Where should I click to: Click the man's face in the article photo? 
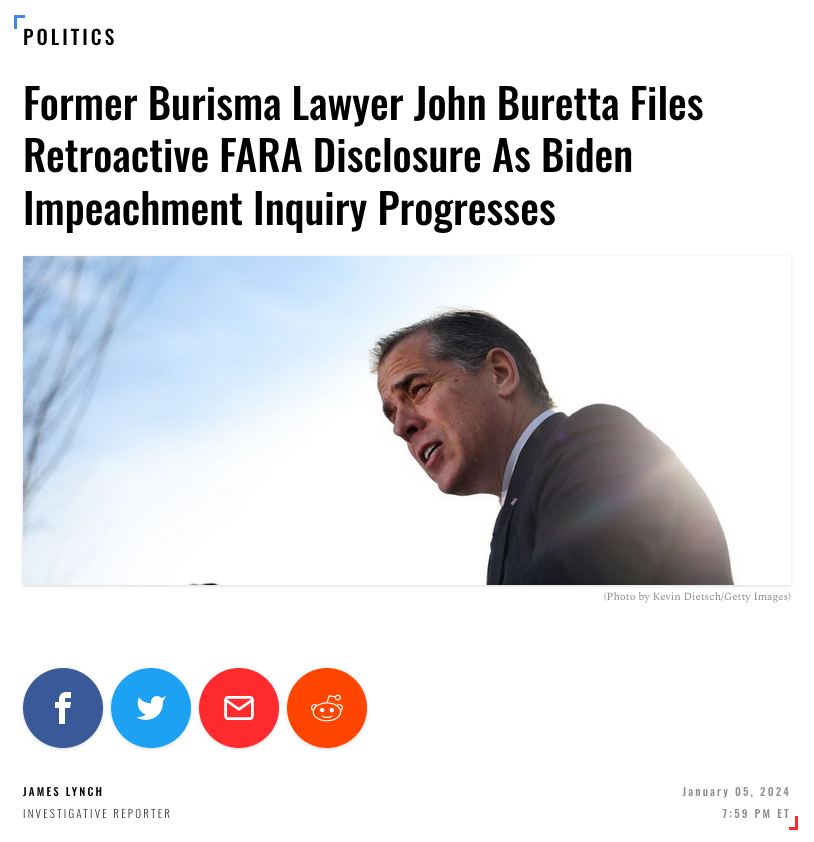(430, 419)
